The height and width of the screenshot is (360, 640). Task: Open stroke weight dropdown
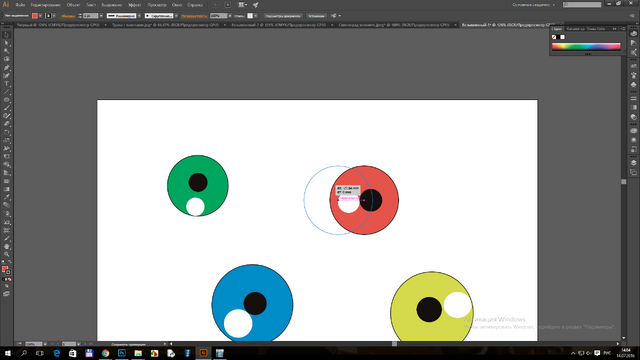101,16
